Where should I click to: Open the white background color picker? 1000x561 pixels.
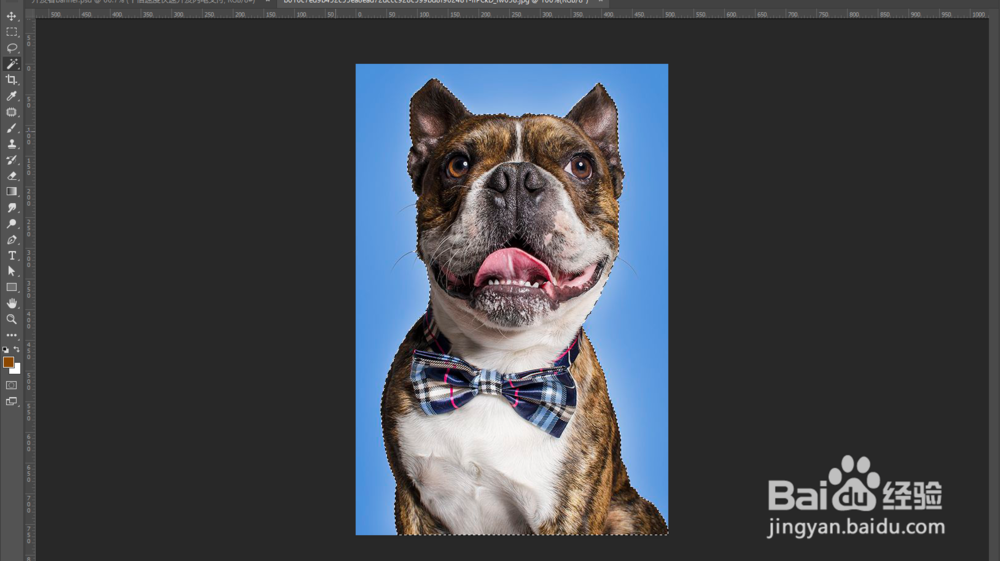(x=17, y=370)
